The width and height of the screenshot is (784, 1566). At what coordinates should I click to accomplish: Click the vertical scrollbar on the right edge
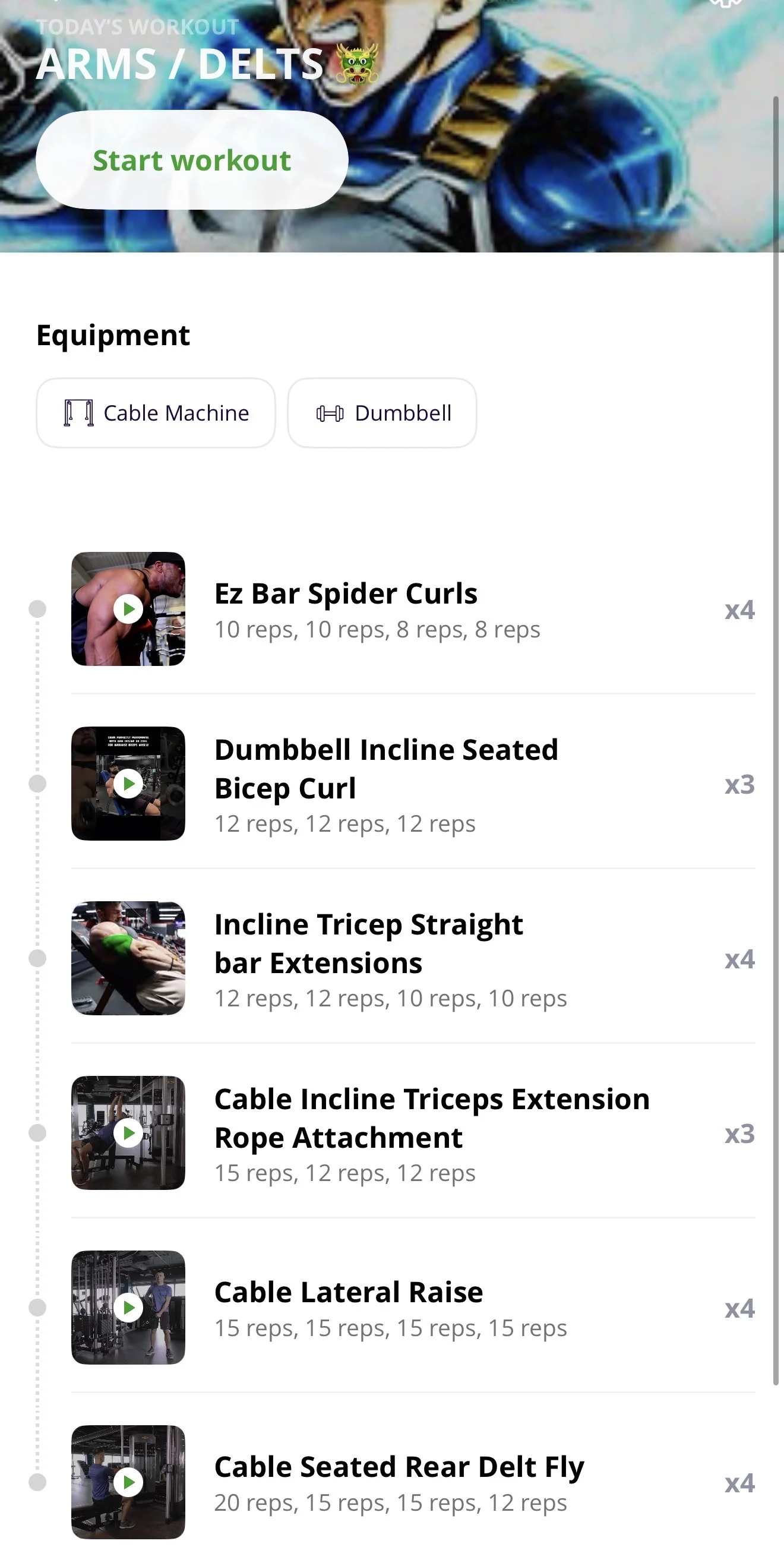(x=776, y=730)
